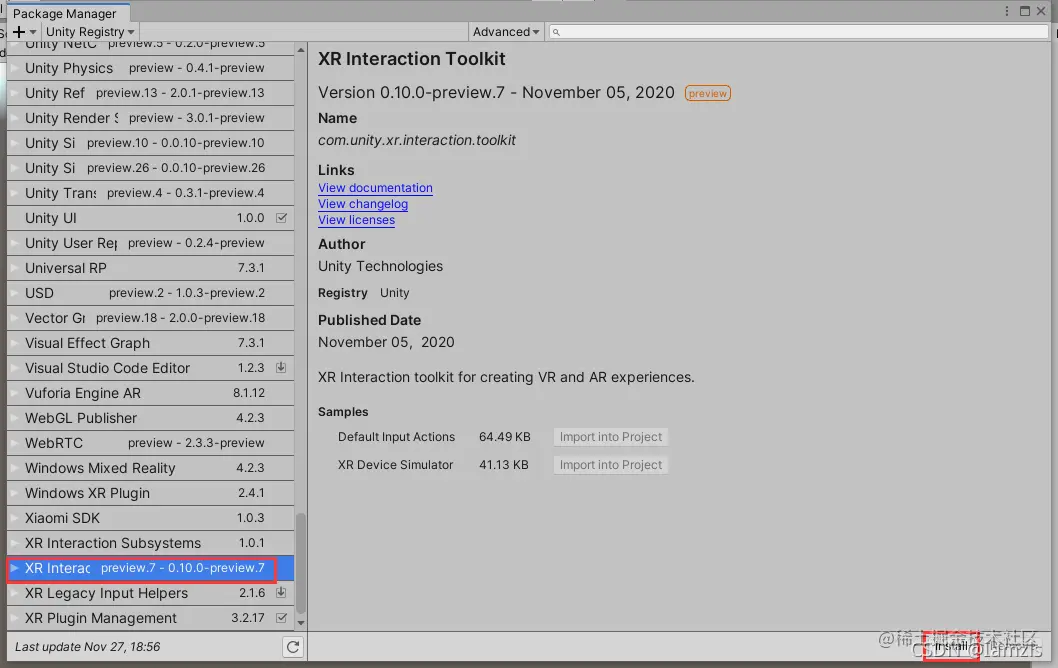The height and width of the screenshot is (668, 1058).
Task: Select the Unity User Rep package row
Action: pos(150,243)
